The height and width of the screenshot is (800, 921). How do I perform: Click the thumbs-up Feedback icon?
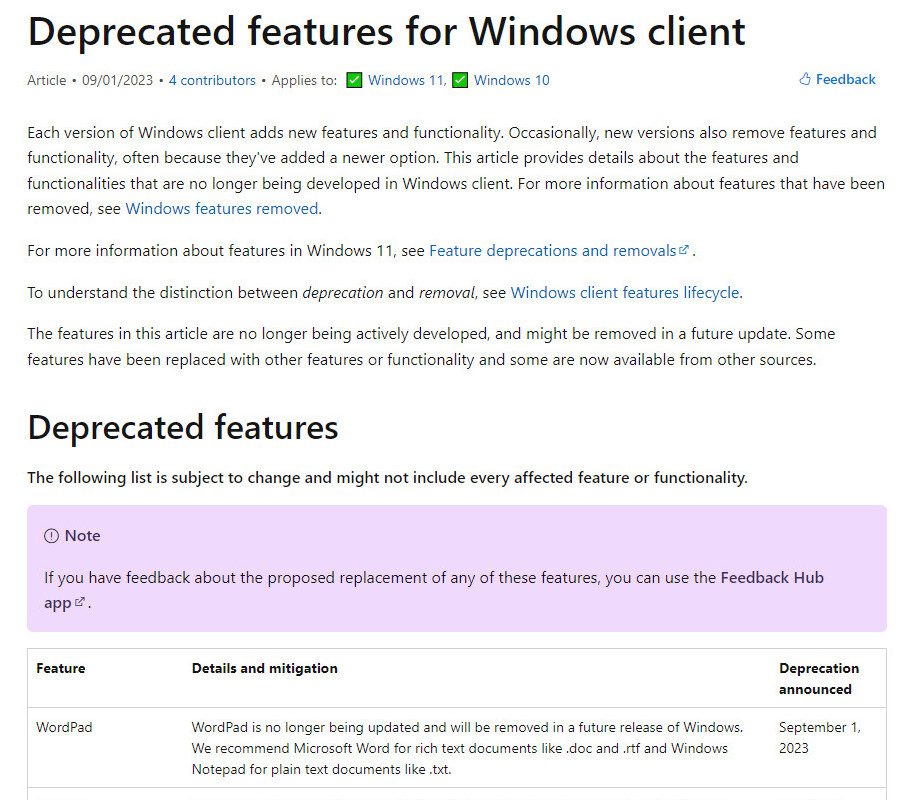point(805,80)
